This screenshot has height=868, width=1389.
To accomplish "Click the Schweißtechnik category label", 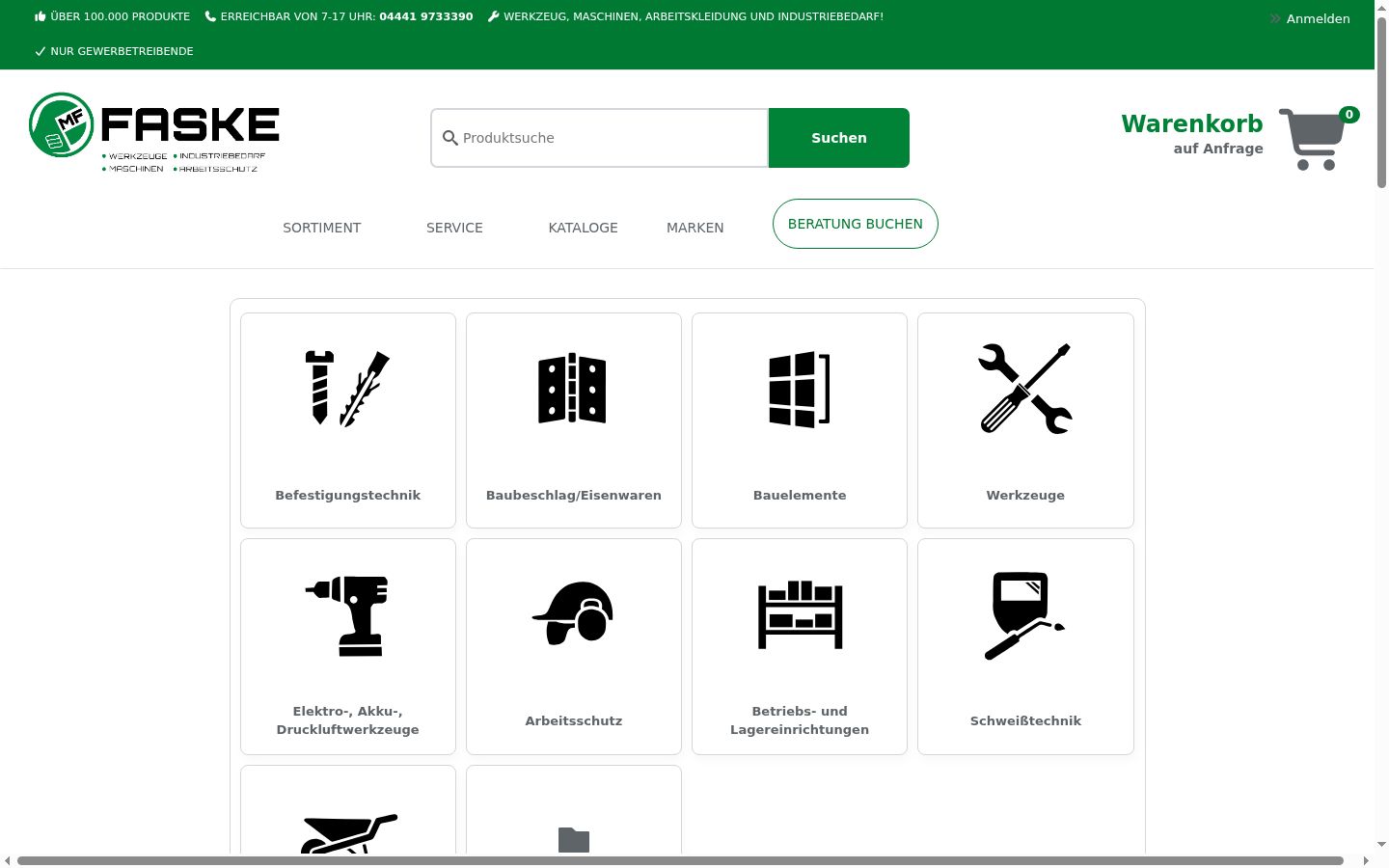I will (x=1025, y=720).
